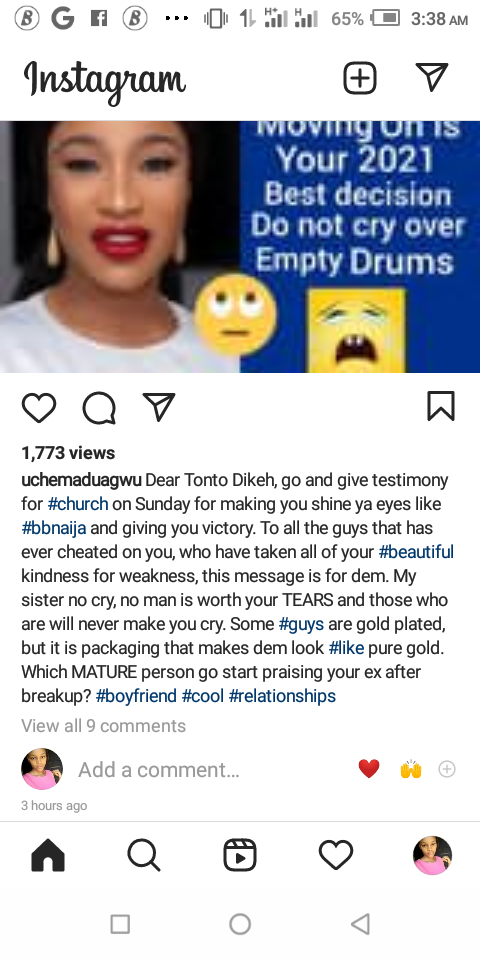Viewport: 480px width, 960px height.
Task: Open Activity heart tab in bottom bar
Action: (x=336, y=855)
